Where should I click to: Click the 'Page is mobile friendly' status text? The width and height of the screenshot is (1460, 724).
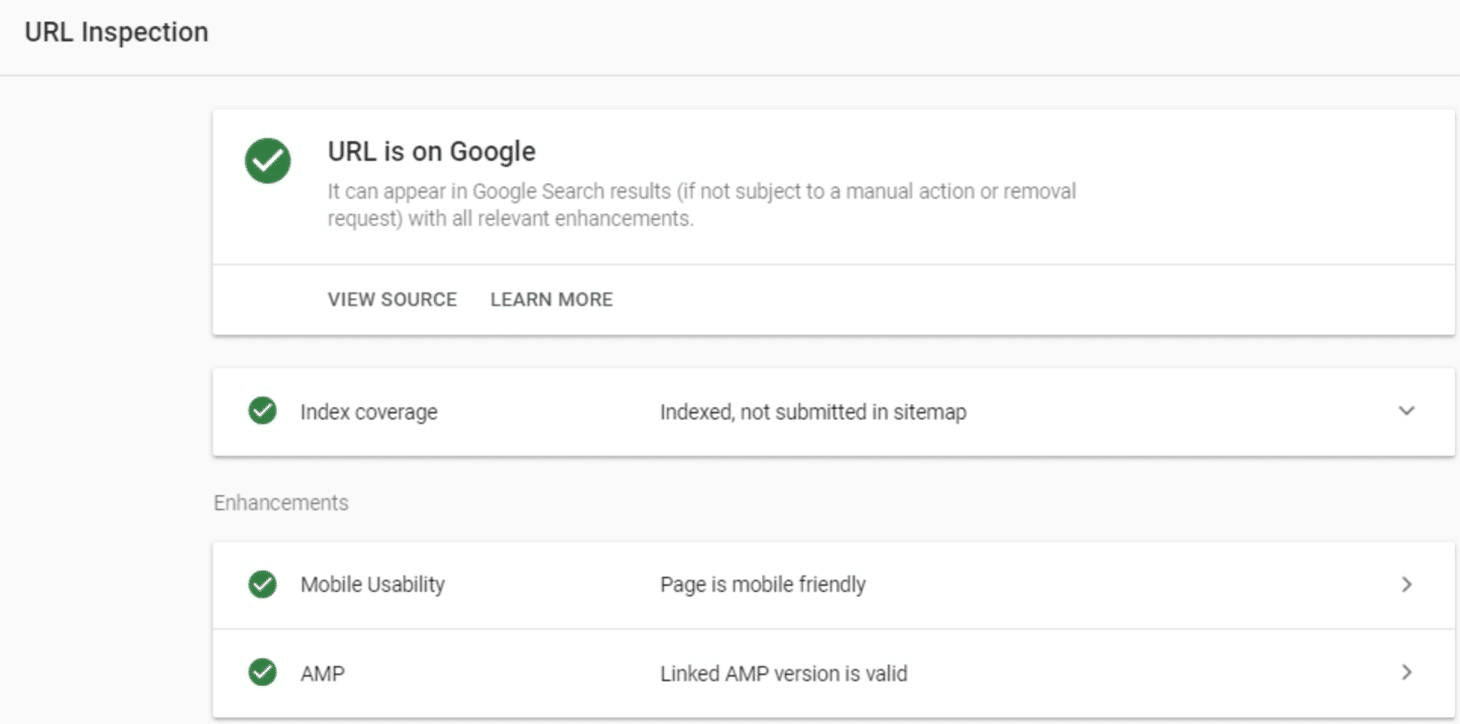(763, 585)
